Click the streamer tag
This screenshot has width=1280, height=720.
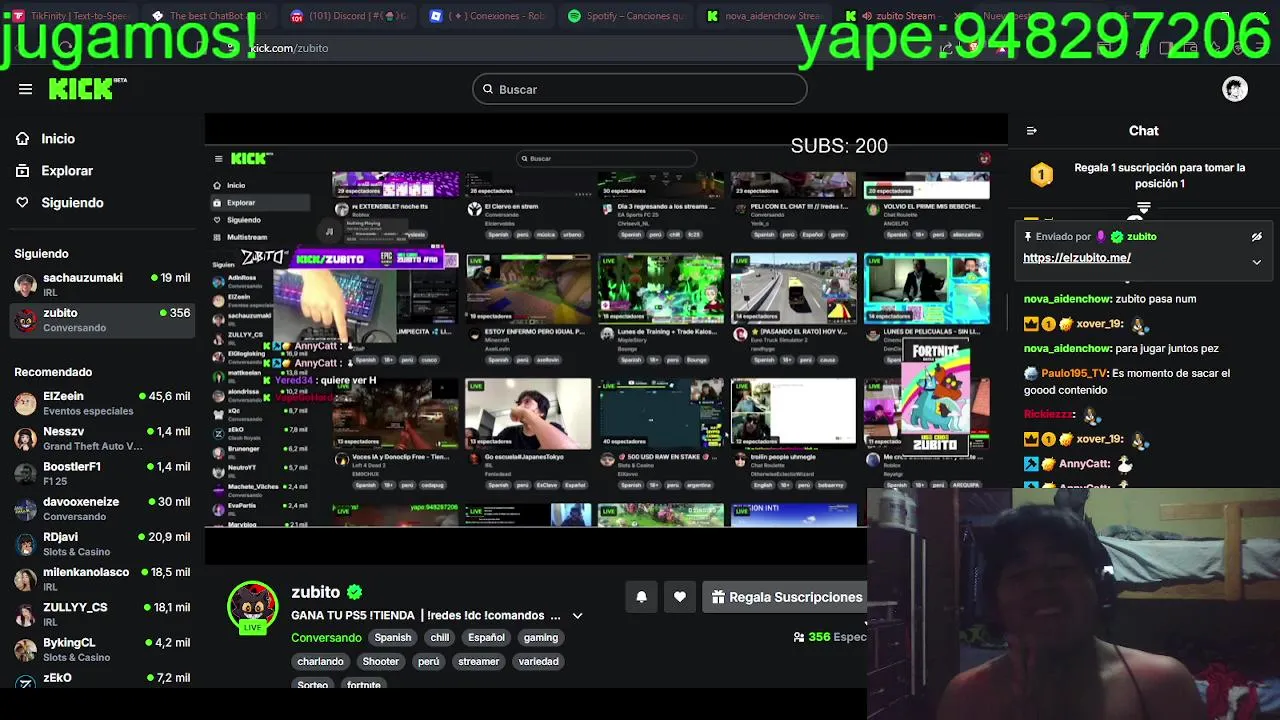click(479, 662)
